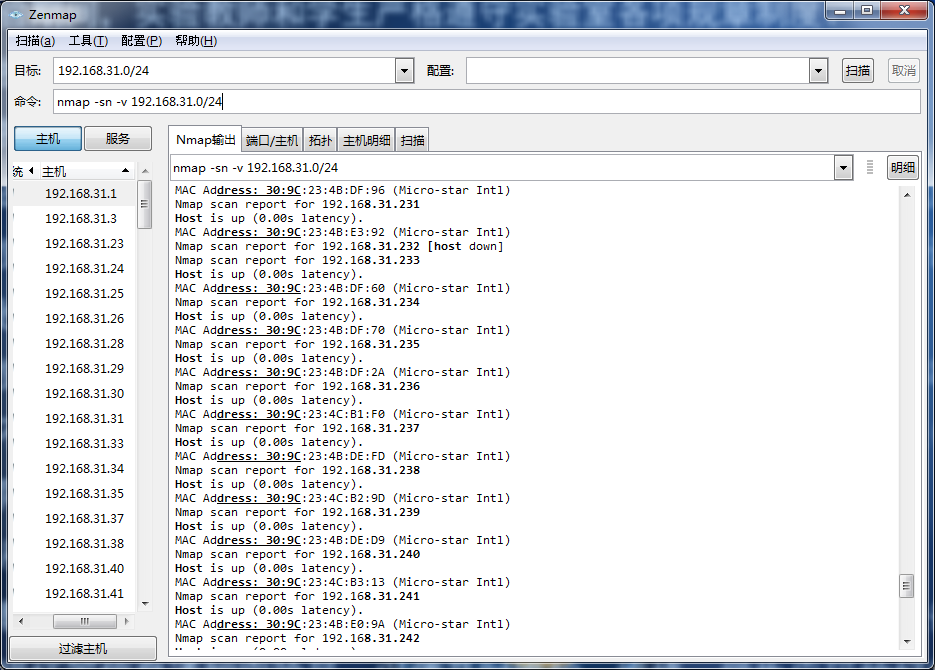Image resolution: width=935 pixels, height=670 pixels.
Task: Click Nmap output scroll down arrow
Action: click(907, 642)
